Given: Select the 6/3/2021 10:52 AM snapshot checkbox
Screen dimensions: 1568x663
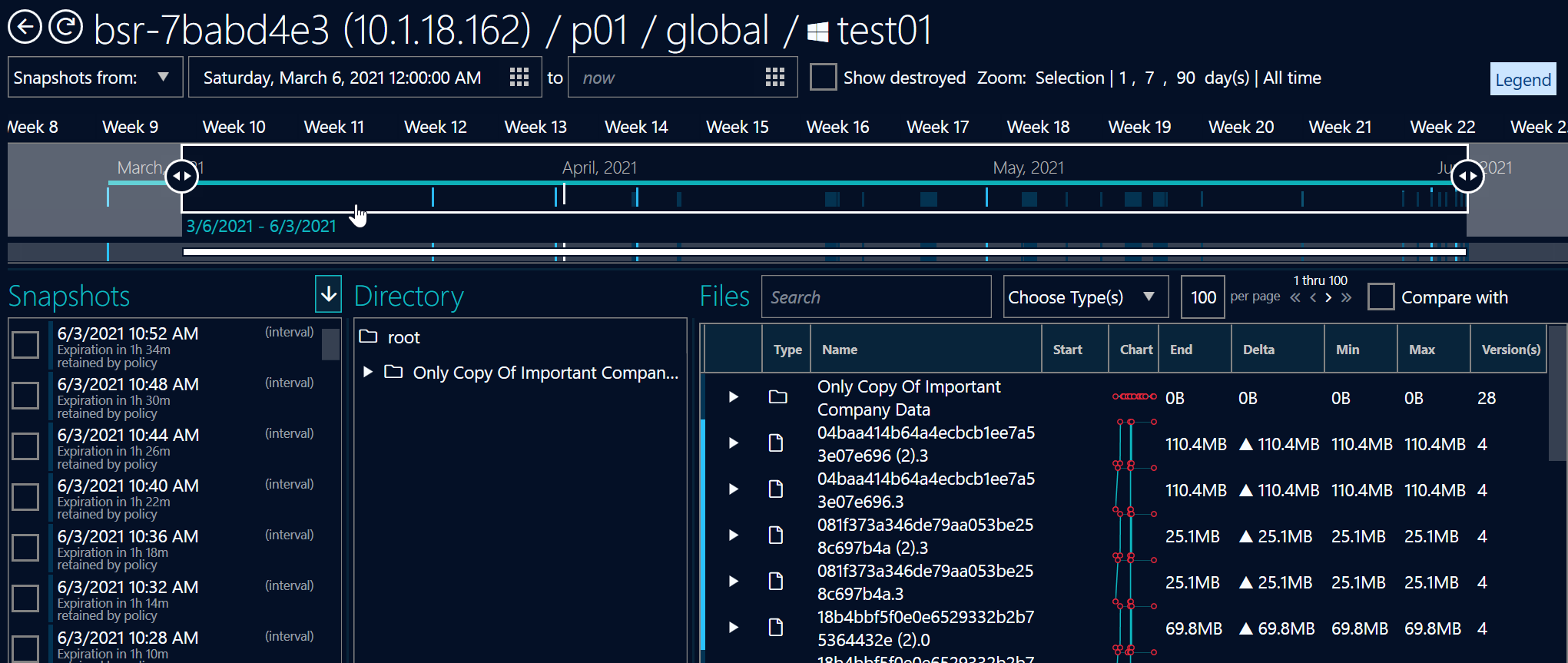Looking at the screenshot, I should [x=25, y=344].
